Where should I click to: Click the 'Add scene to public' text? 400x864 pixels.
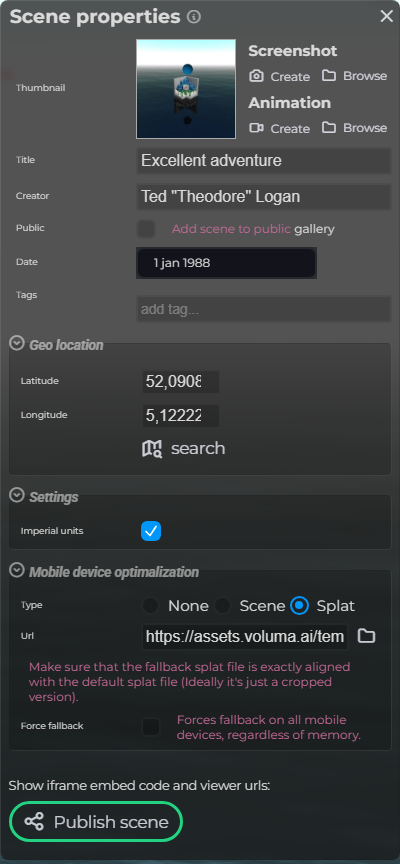click(231, 229)
